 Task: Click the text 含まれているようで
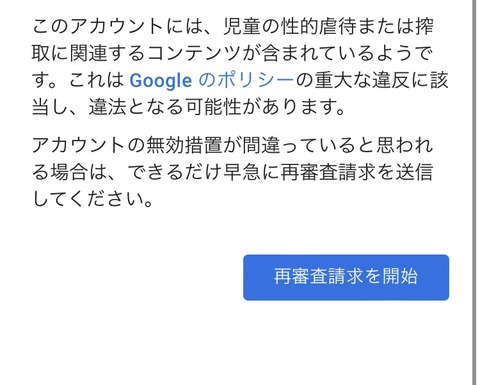coord(347,53)
